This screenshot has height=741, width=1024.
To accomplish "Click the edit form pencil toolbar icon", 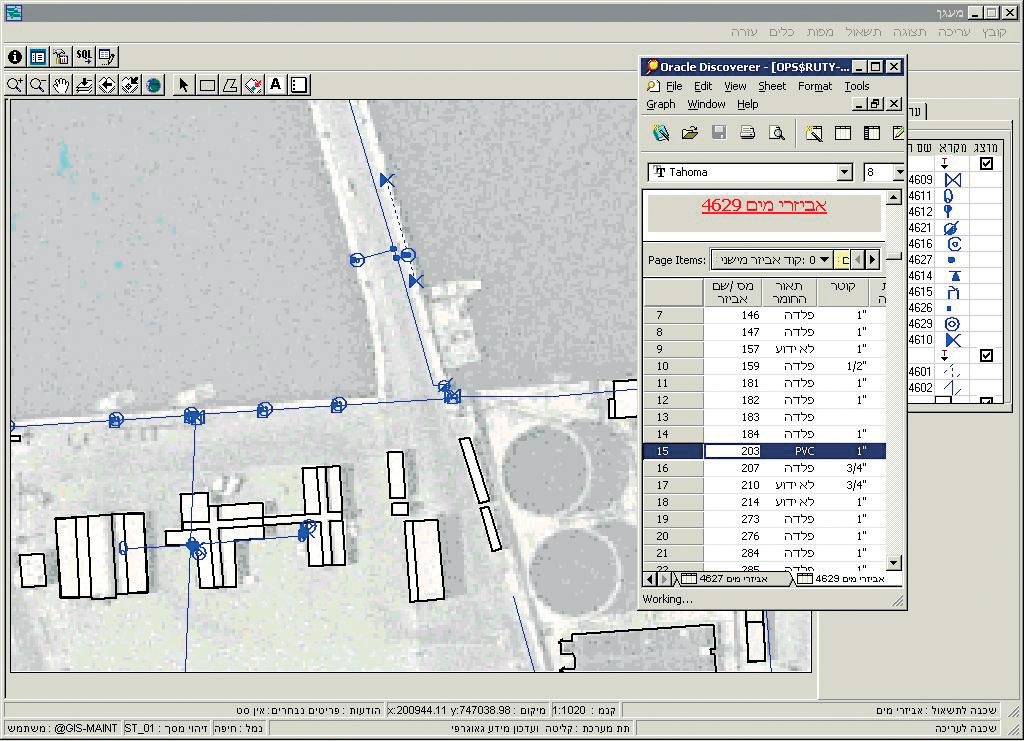I will (106, 57).
